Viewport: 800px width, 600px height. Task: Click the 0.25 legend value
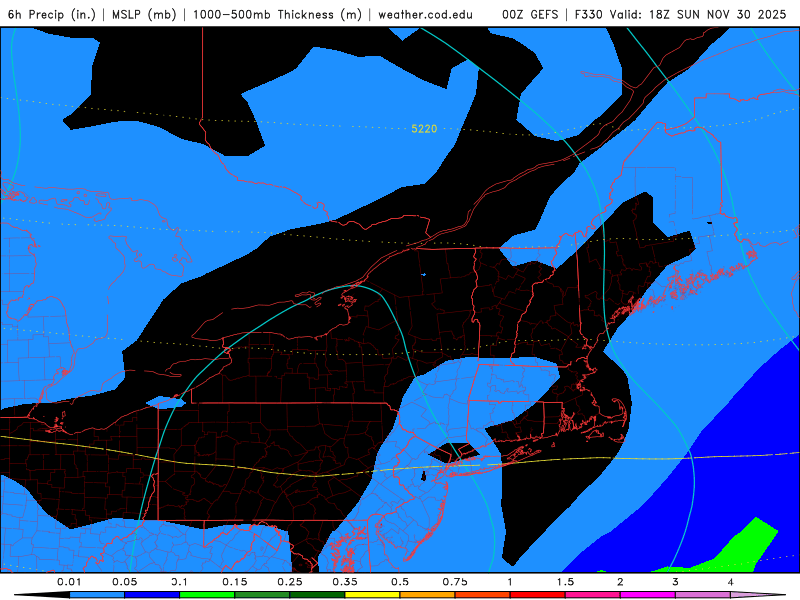[290, 582]
